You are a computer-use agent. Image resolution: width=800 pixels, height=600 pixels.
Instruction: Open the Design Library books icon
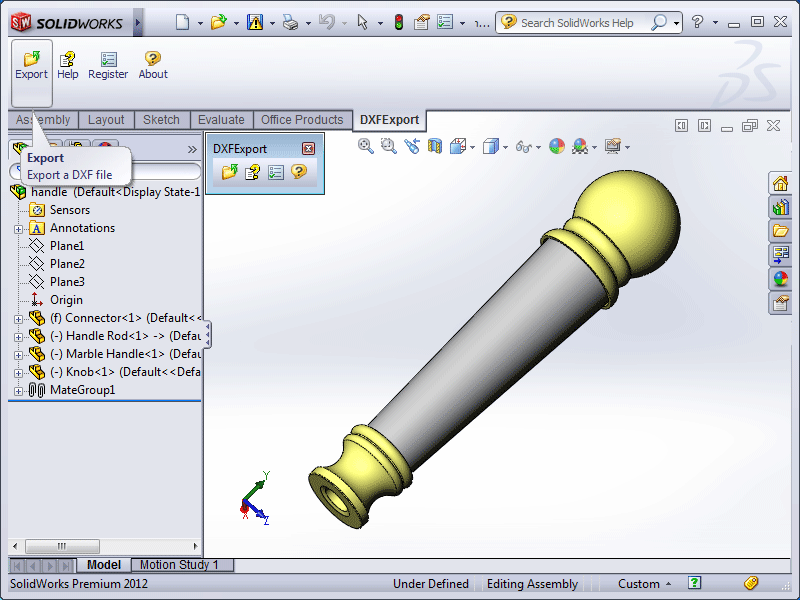coord(781,207)
